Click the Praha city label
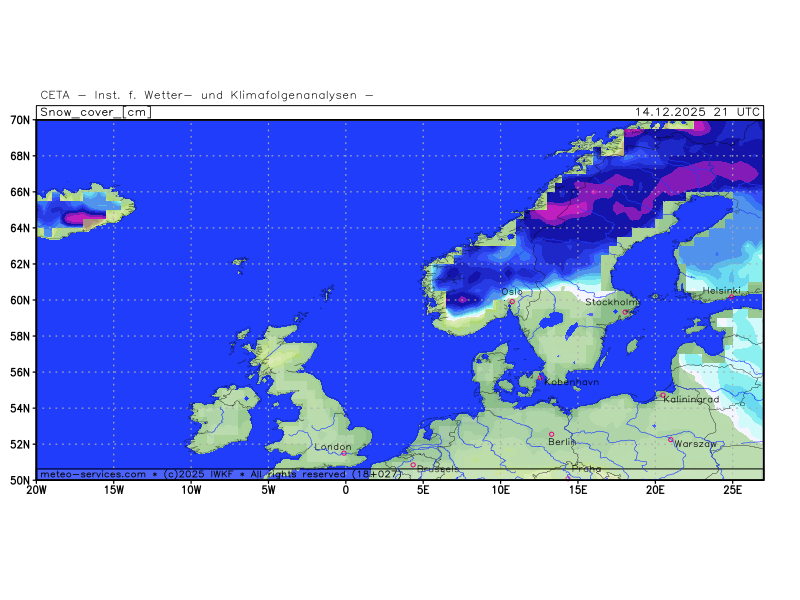Screen dimensions: 800x600 point(587,468)
